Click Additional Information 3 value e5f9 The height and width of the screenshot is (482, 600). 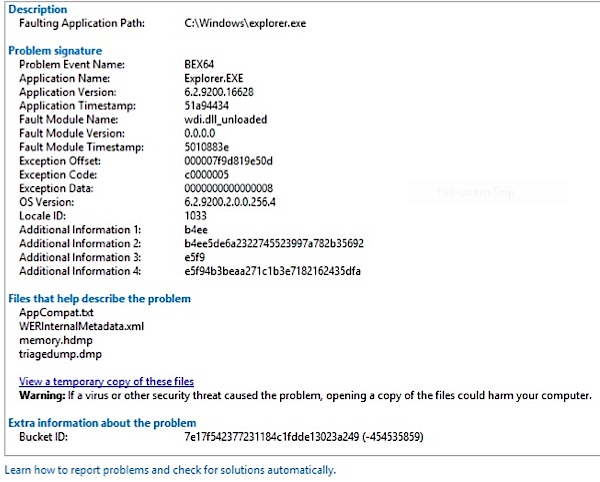click(194, 257)
